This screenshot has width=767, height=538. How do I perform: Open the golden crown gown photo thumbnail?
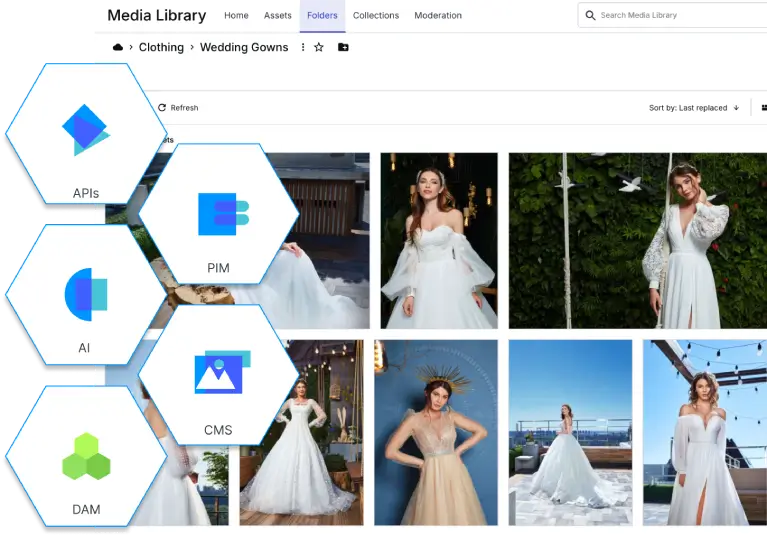(435, 432)
